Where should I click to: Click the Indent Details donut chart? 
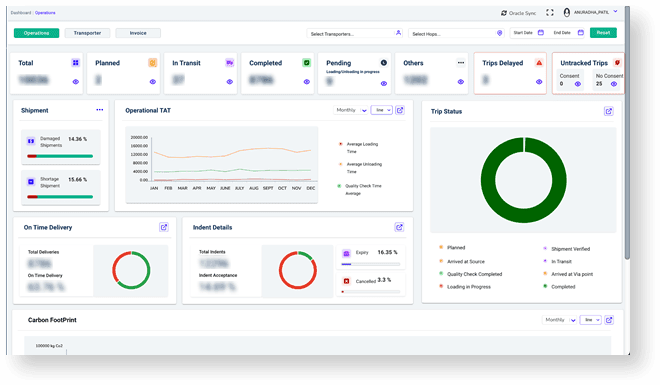pyautogui.click(x=298, y=270)
